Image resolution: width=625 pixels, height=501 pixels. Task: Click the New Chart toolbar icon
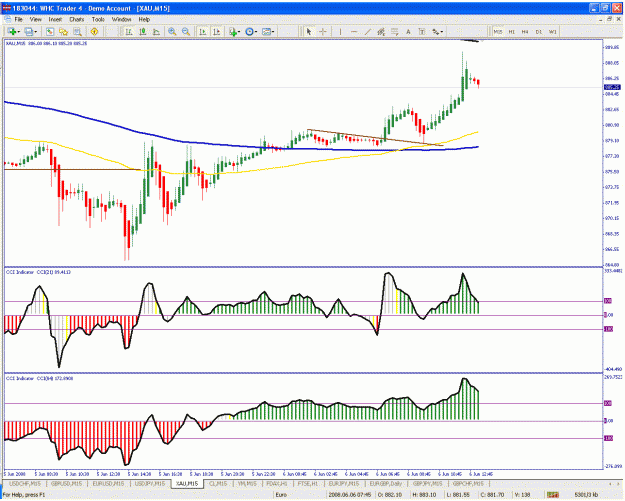tap(12, 31)
